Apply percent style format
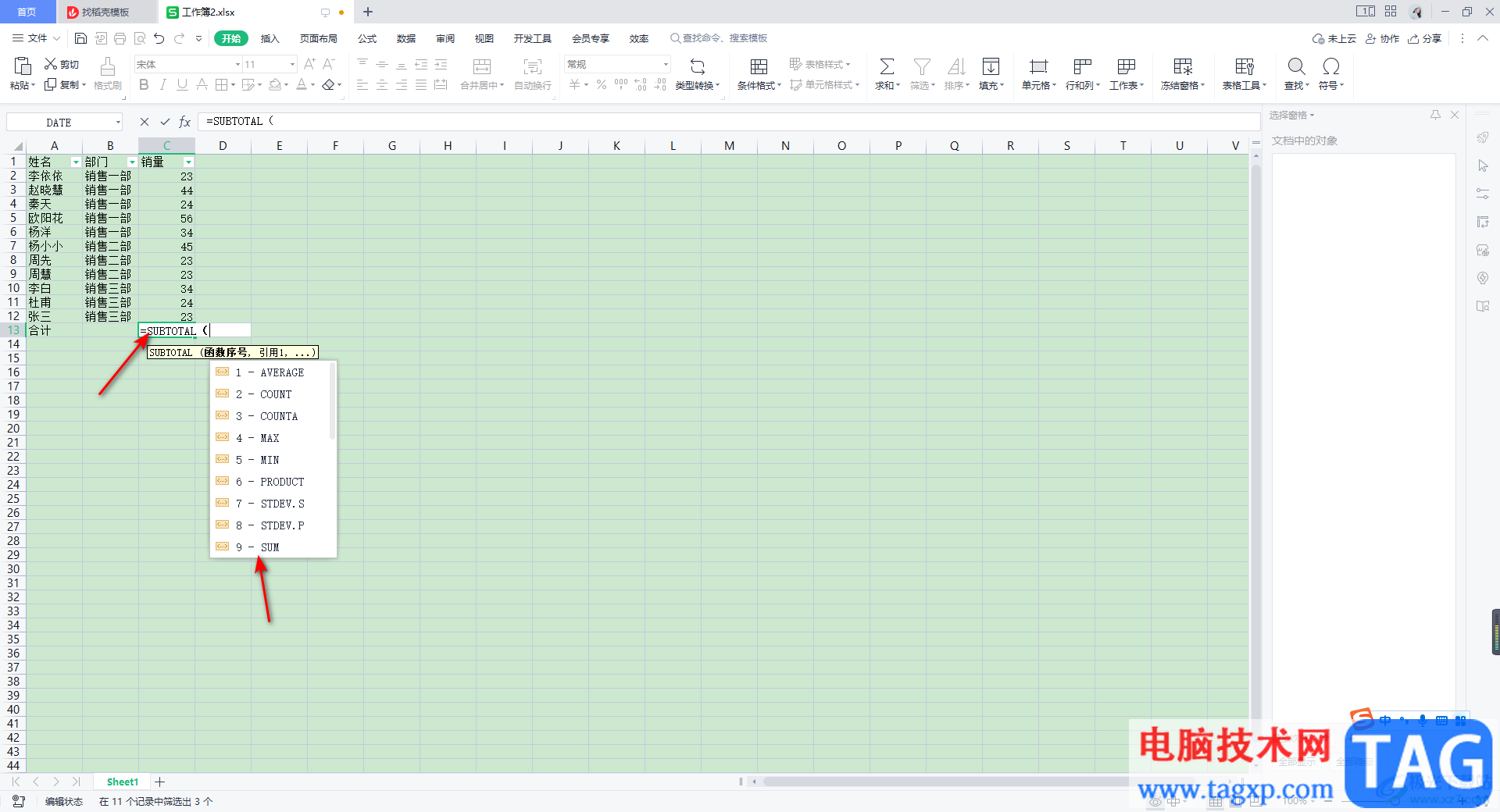Viewport: 1500px width, 812px height. pyautogui.click(x=602, y=84)
